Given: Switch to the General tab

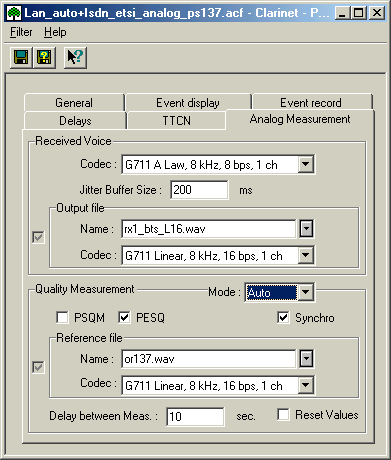Looking at the screenshot, I should [74, 103].
